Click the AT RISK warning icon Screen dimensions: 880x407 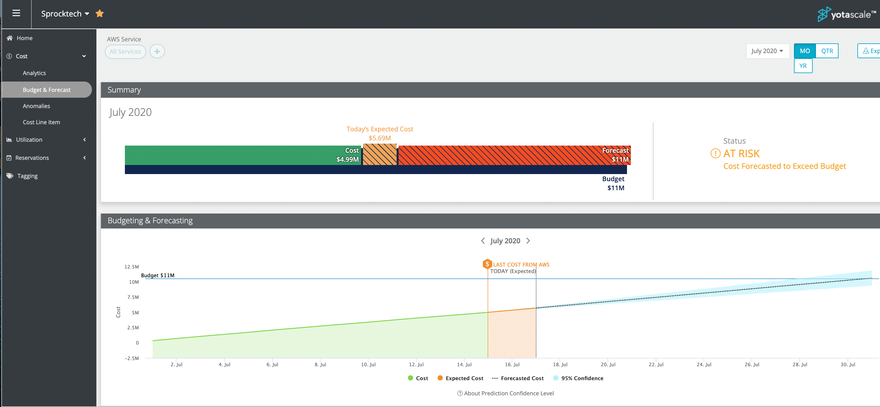point(715,154)
